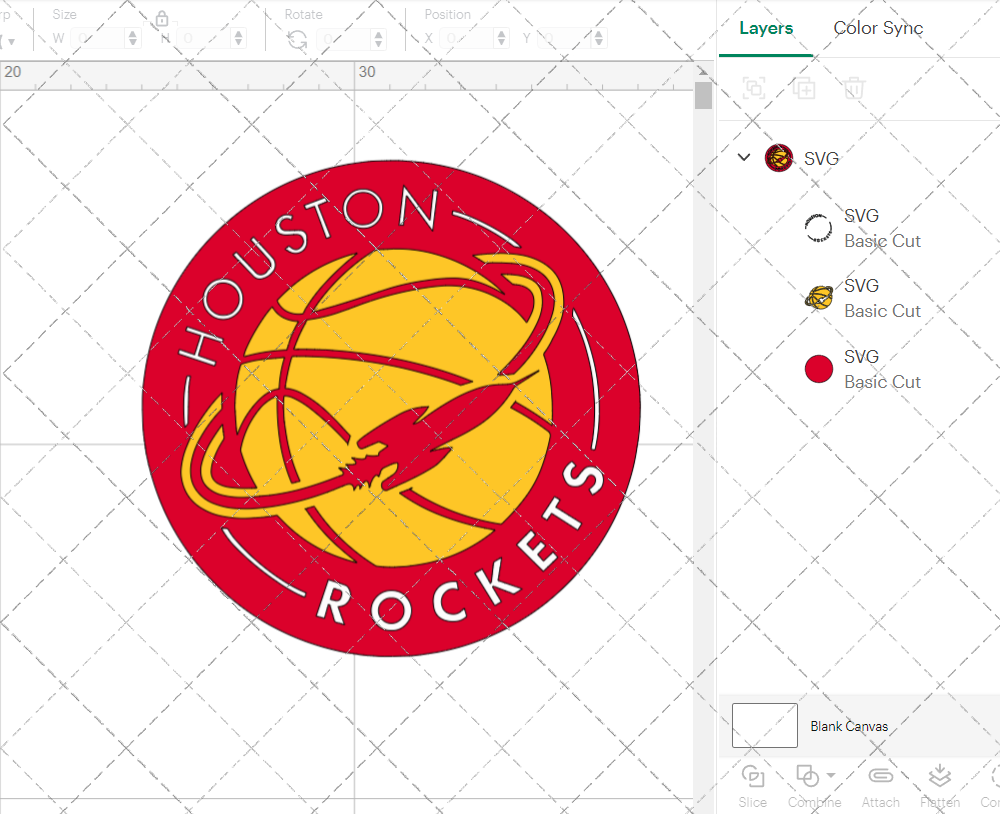Viewport: 1000px width, 814px height.
Task: Click the Blank Canvas label
Action: click(x=849, y=726)
